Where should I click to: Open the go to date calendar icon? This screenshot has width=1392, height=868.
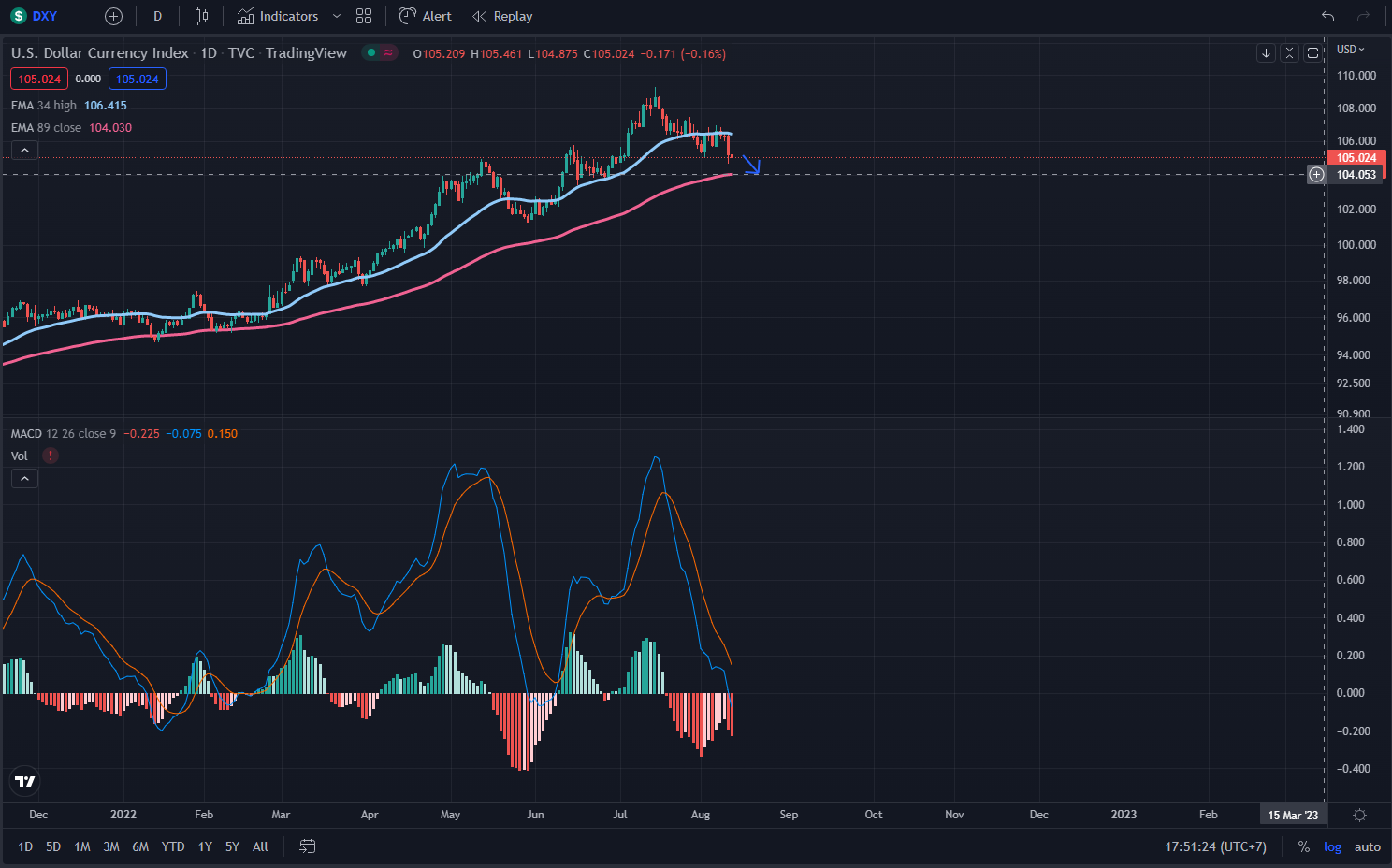click(307, 846)
